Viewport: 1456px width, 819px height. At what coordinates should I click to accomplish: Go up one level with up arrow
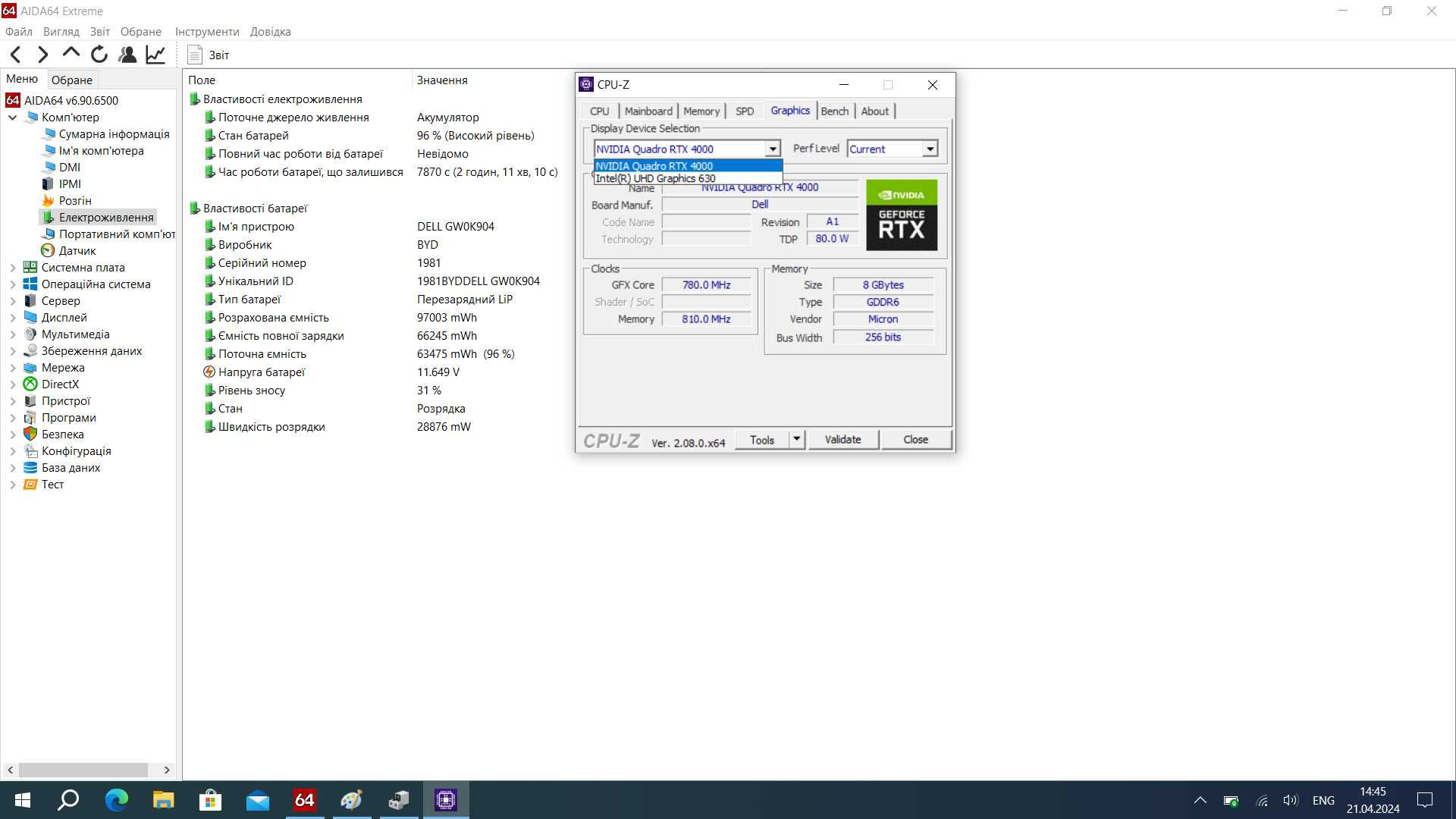coord(71,53)
